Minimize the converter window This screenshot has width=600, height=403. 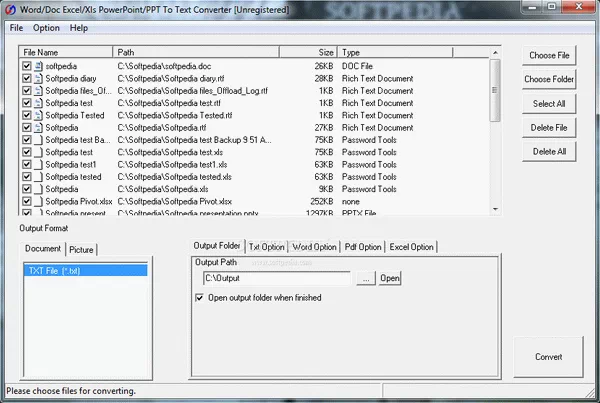click(x=532, y=7)
